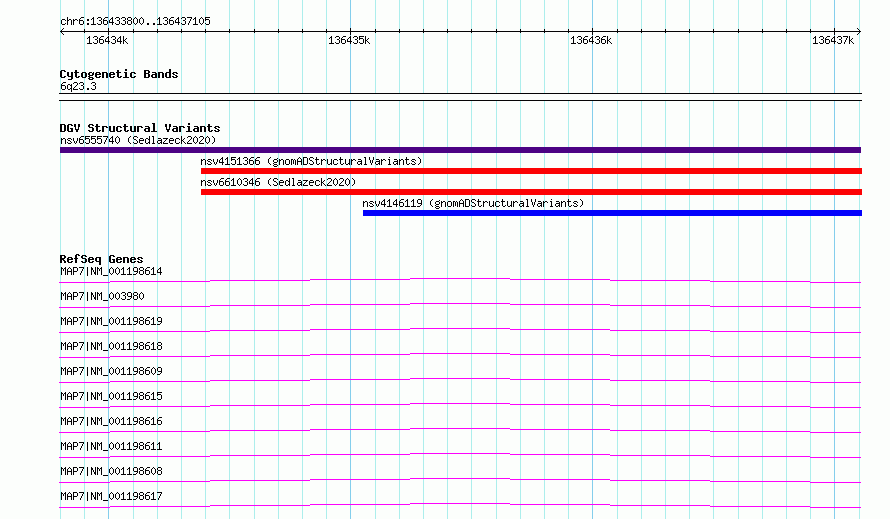
Task: Click the red nsv4151366 variant bar
Action: point(531,171)
